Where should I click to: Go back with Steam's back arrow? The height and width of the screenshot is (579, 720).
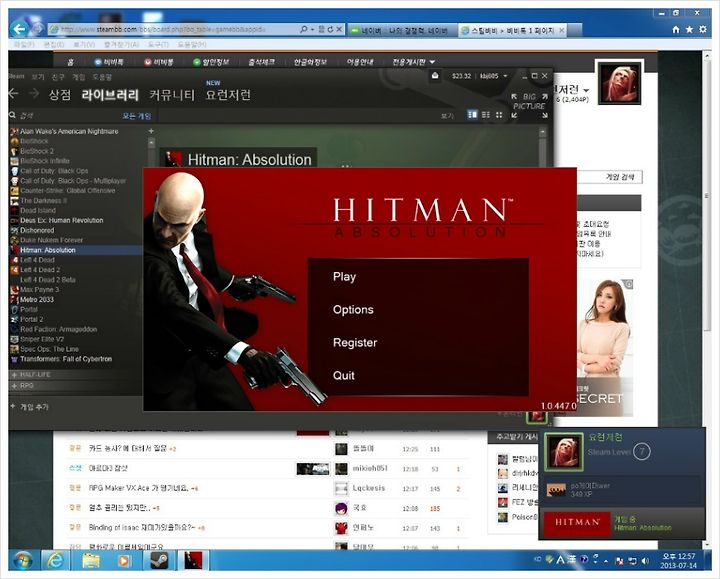pyautogui.click(x=14, y=94)
